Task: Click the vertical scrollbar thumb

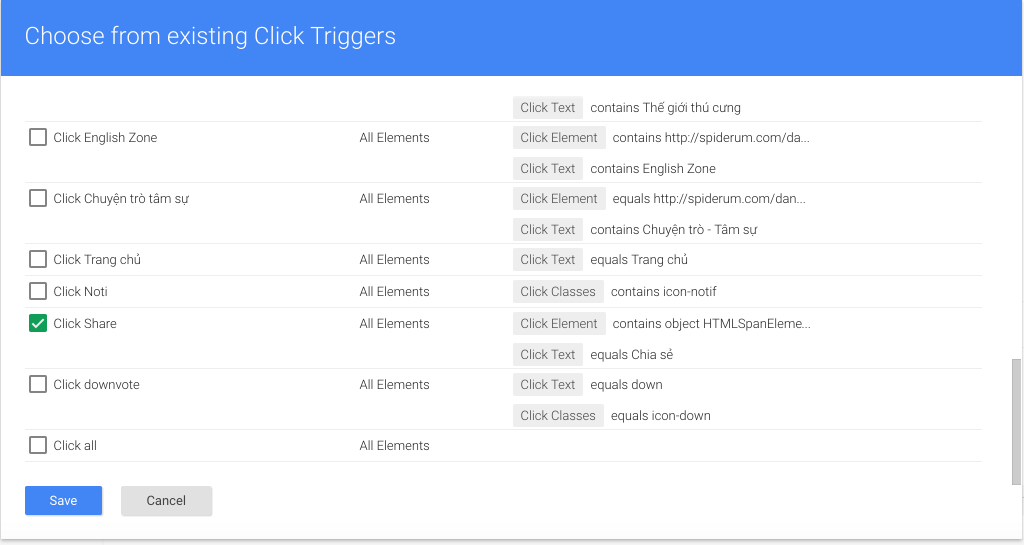Action: click(1016, 422)
